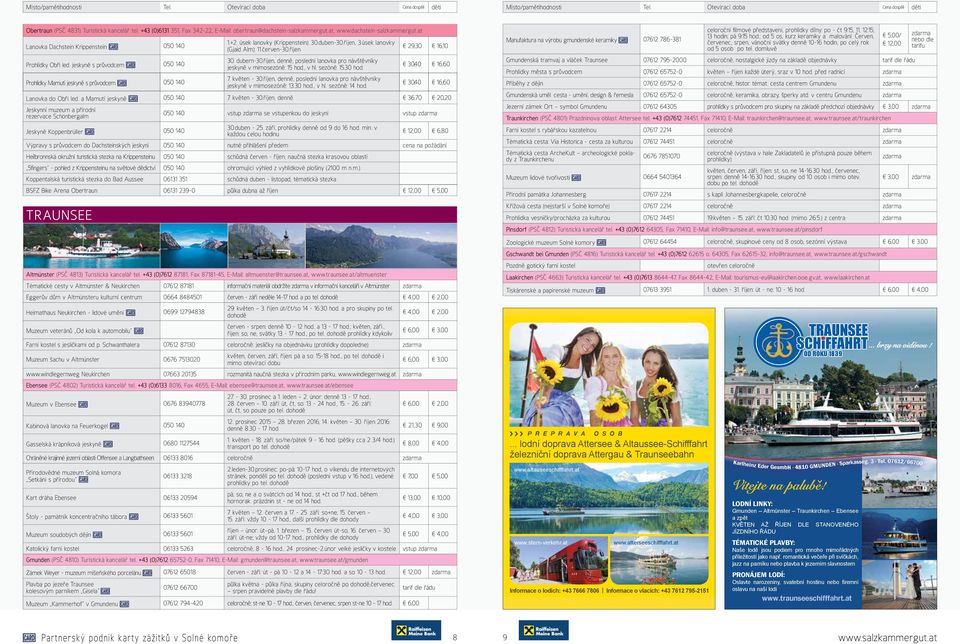This screenshot has width=960, height=644.
Task: Click card icon beside Gasselská krápníková jeskyně
Action: pyautogui.click(x=108, y=444)
